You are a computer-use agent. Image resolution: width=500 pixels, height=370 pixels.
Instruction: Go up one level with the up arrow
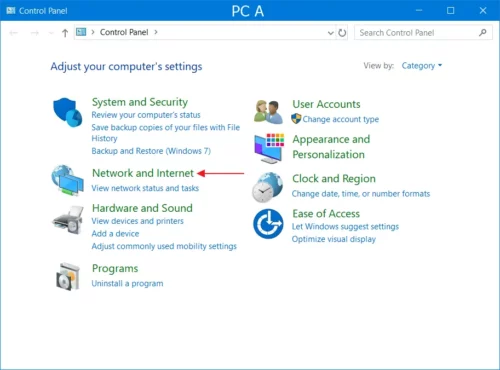tap(65, 33)
